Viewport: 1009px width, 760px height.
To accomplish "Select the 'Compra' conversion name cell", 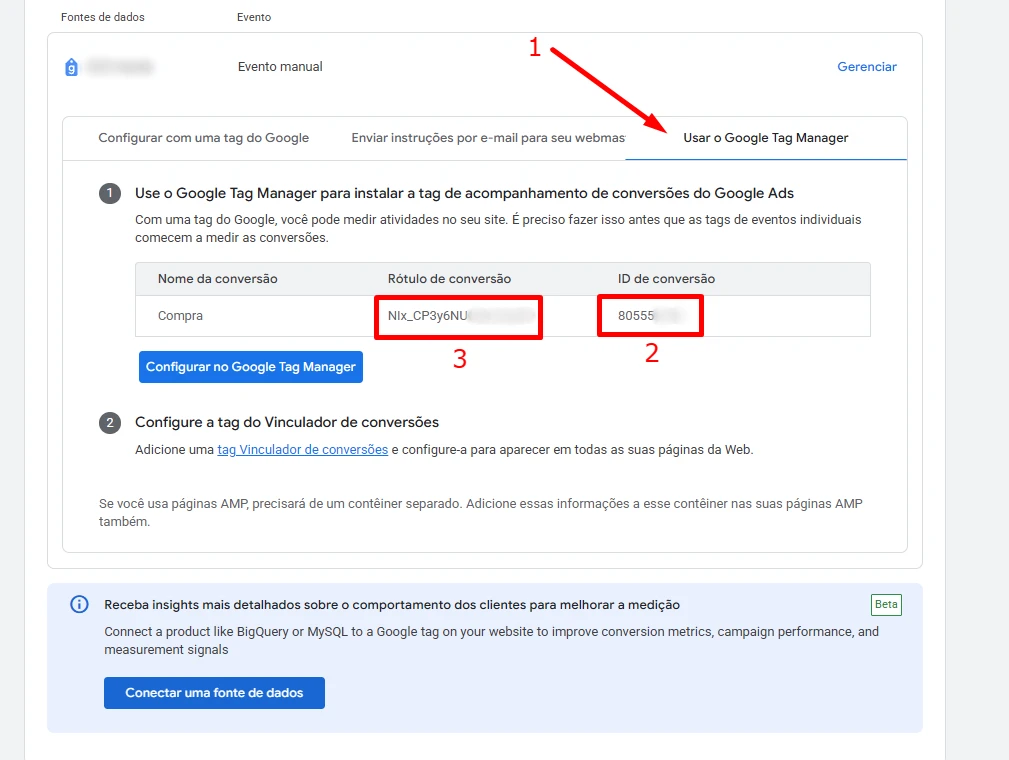I will coord(180,316).
